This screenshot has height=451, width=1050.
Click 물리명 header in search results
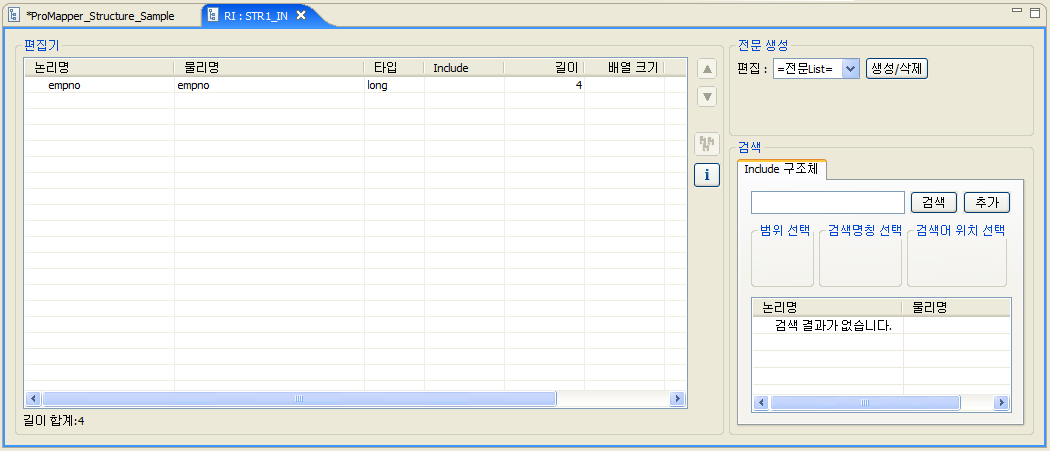(x=956, y=308)
